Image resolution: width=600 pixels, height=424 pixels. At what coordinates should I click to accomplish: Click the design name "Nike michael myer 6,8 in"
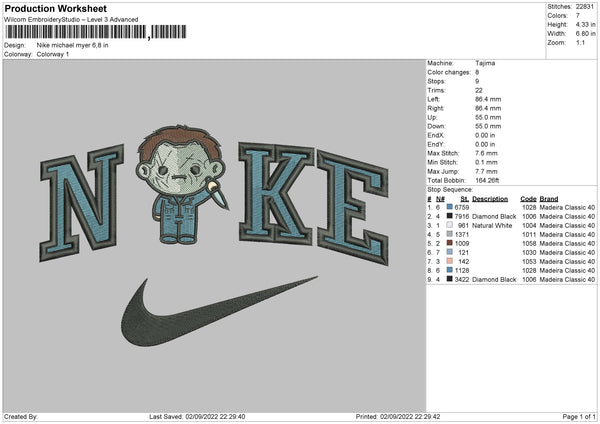coord(72,45)
